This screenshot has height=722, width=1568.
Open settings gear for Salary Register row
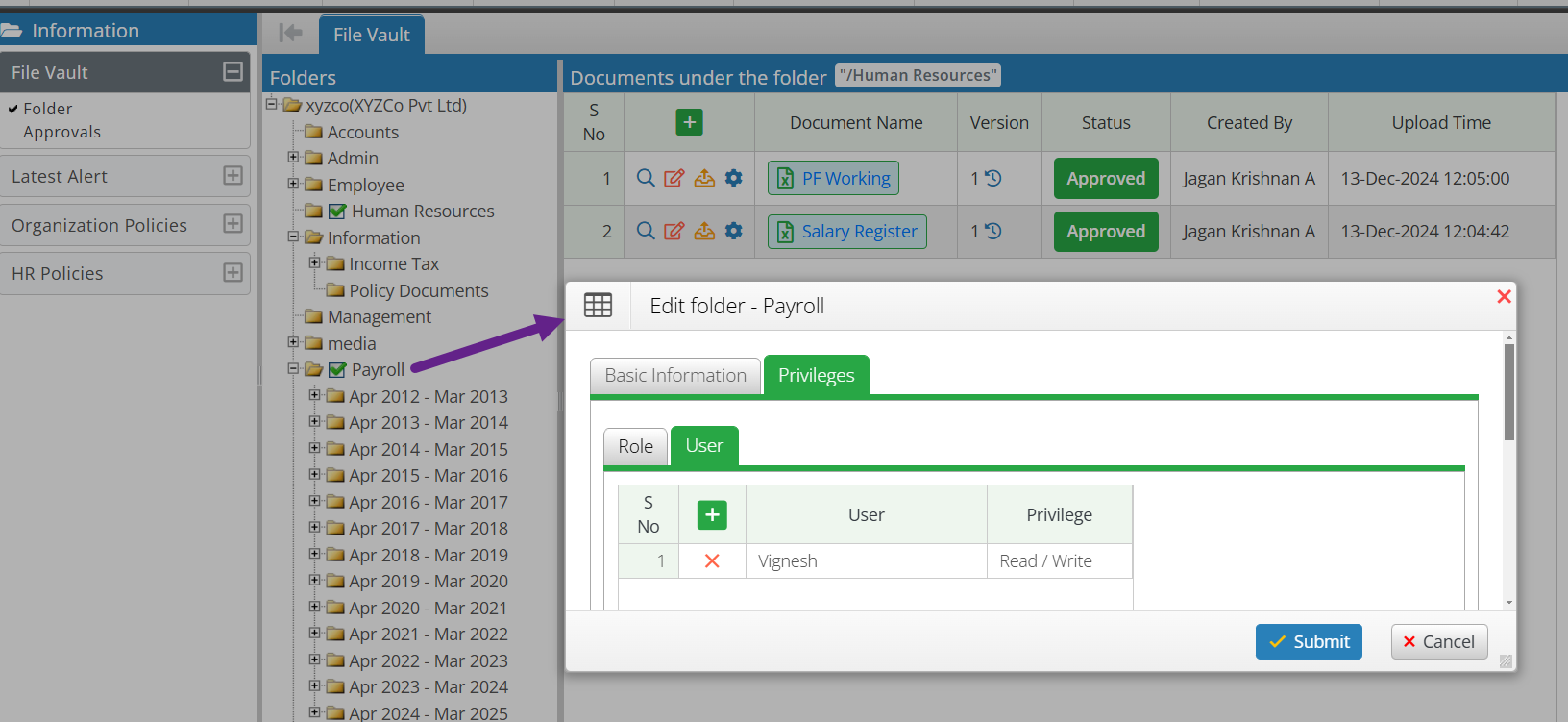[x=733, y=231]
